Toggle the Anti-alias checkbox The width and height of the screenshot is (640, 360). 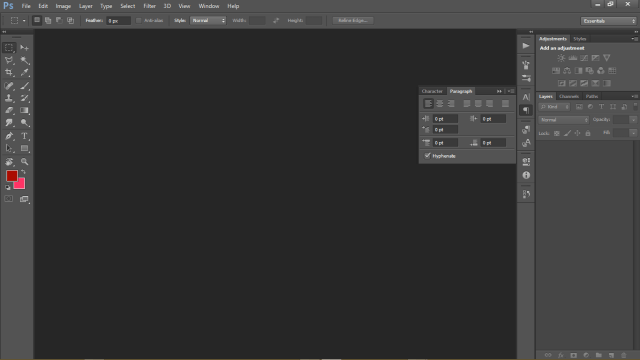tap(139, 20)
